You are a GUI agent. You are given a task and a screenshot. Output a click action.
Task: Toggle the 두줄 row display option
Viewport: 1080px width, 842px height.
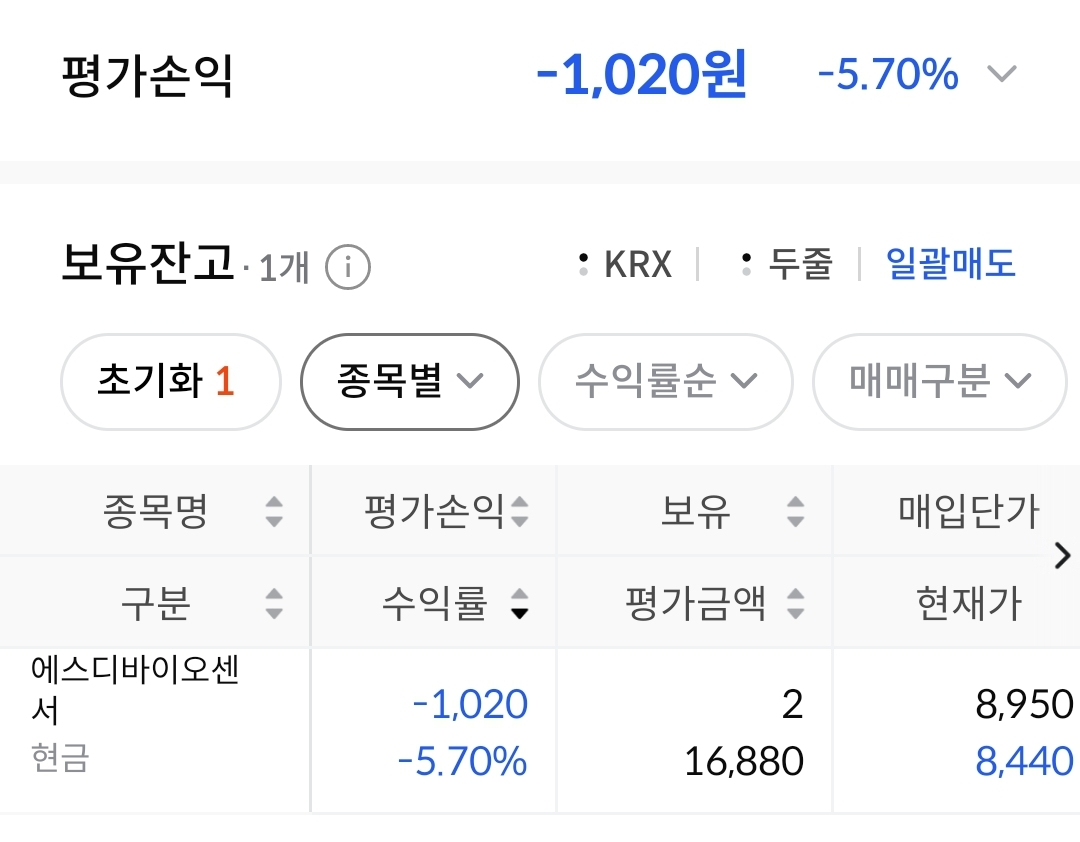click(787, 265)
